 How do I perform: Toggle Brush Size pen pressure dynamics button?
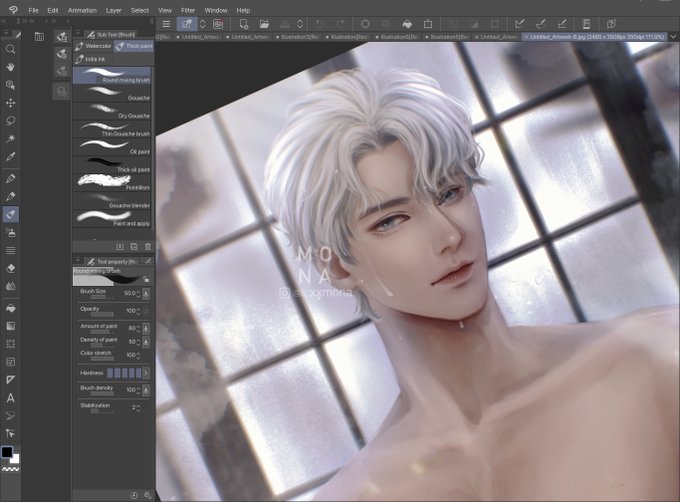[x=146, y=293]
